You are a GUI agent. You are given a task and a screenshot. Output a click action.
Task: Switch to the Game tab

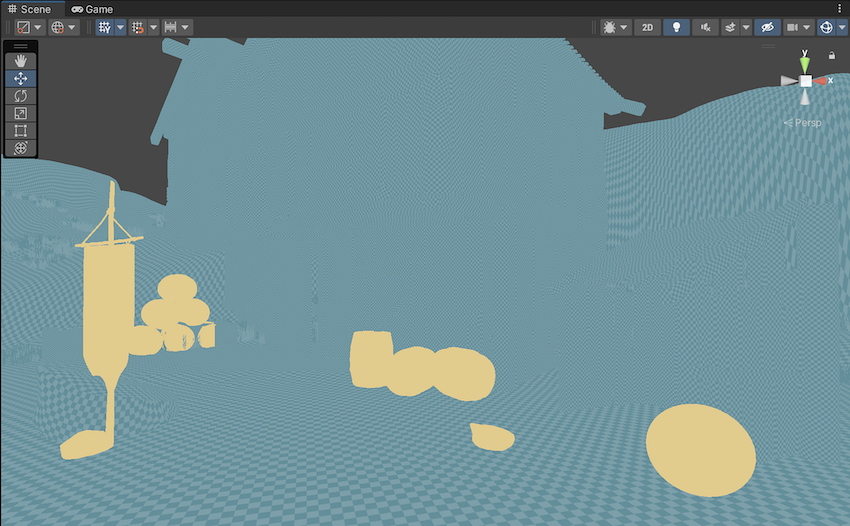point(92,9)
